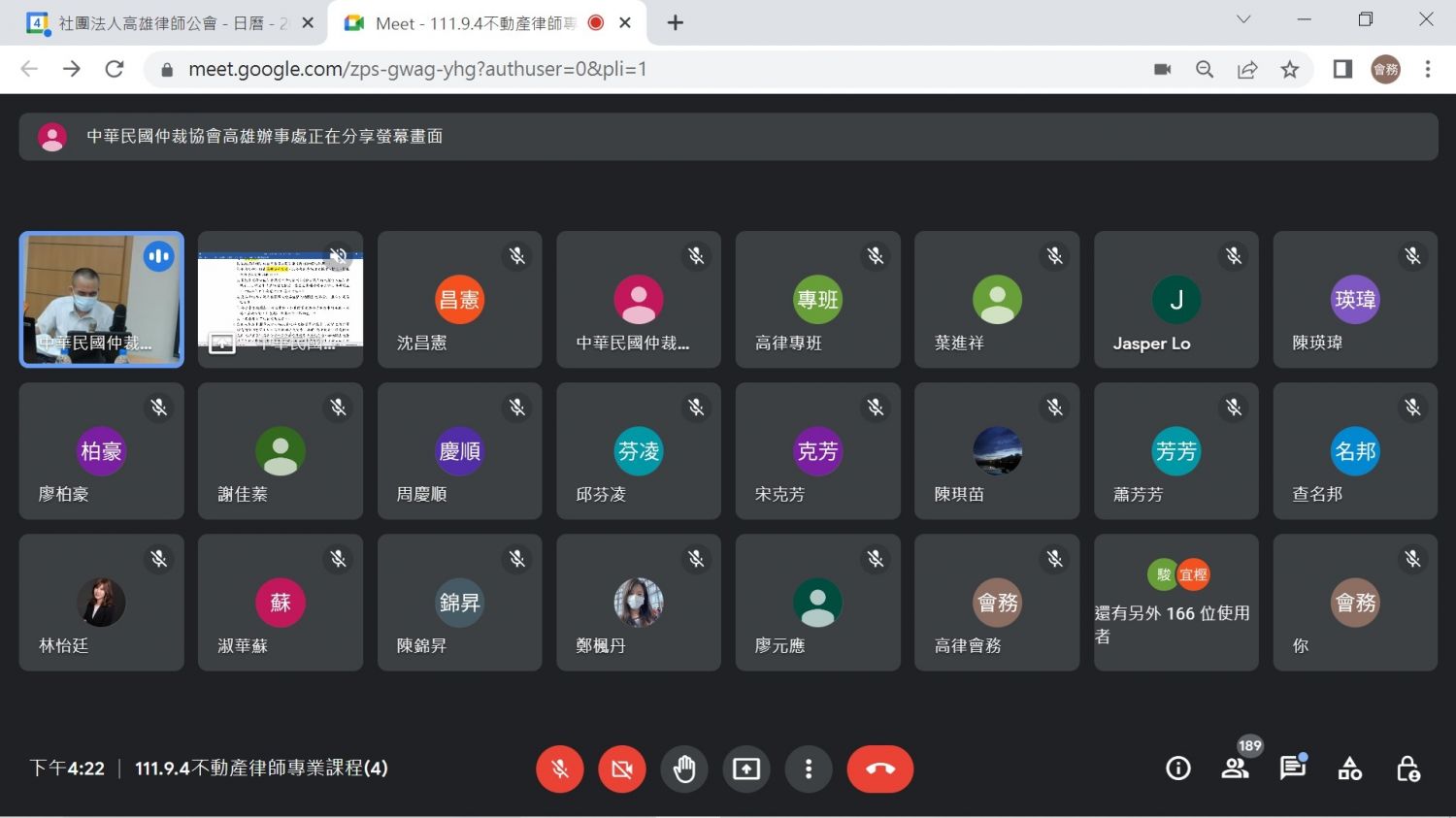Click meeting title 111.9.4不動產律師專業課程(4)
Image resolution: width=1456 pixels, height=818 pixels.
(261, 769)
